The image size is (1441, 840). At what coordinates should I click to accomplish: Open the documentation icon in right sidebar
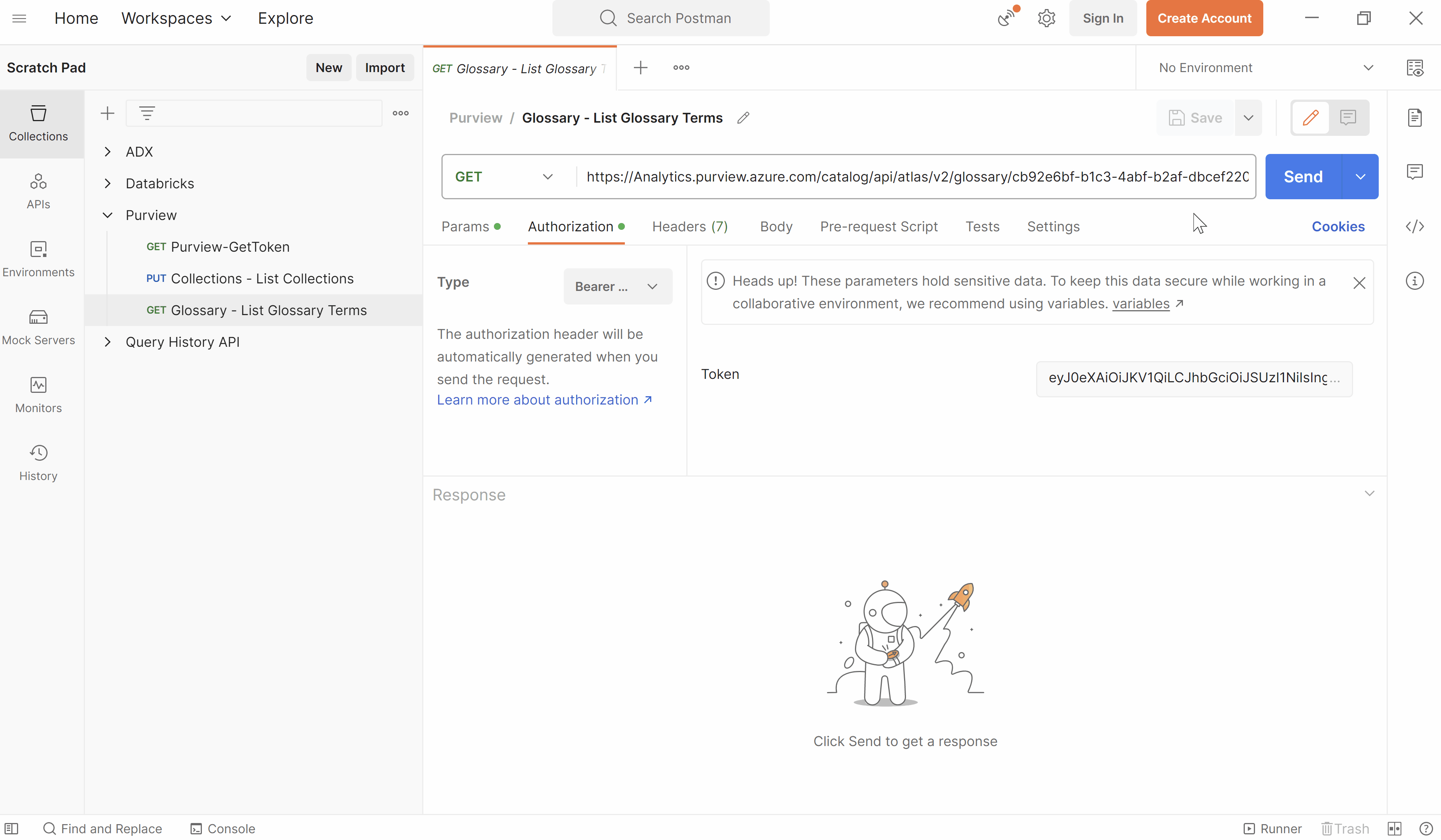1415,118
